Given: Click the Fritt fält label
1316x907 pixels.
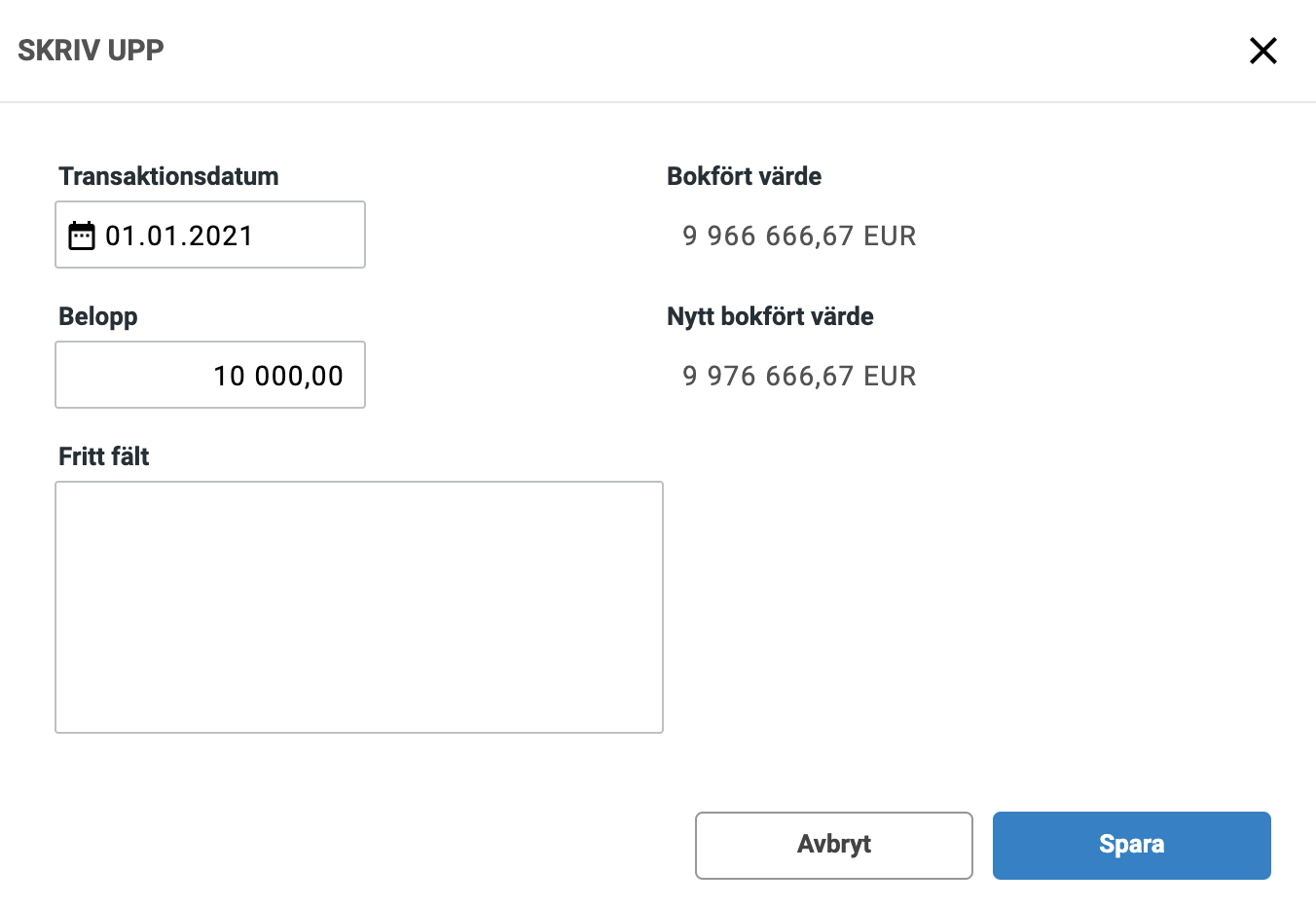Looking at the screenshot, I should (x=103, y=456).
